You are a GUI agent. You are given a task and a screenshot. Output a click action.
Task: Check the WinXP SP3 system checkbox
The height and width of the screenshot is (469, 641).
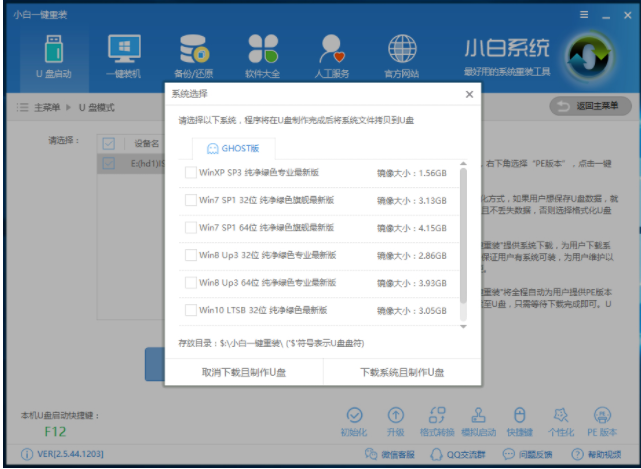tap(191, 173)
